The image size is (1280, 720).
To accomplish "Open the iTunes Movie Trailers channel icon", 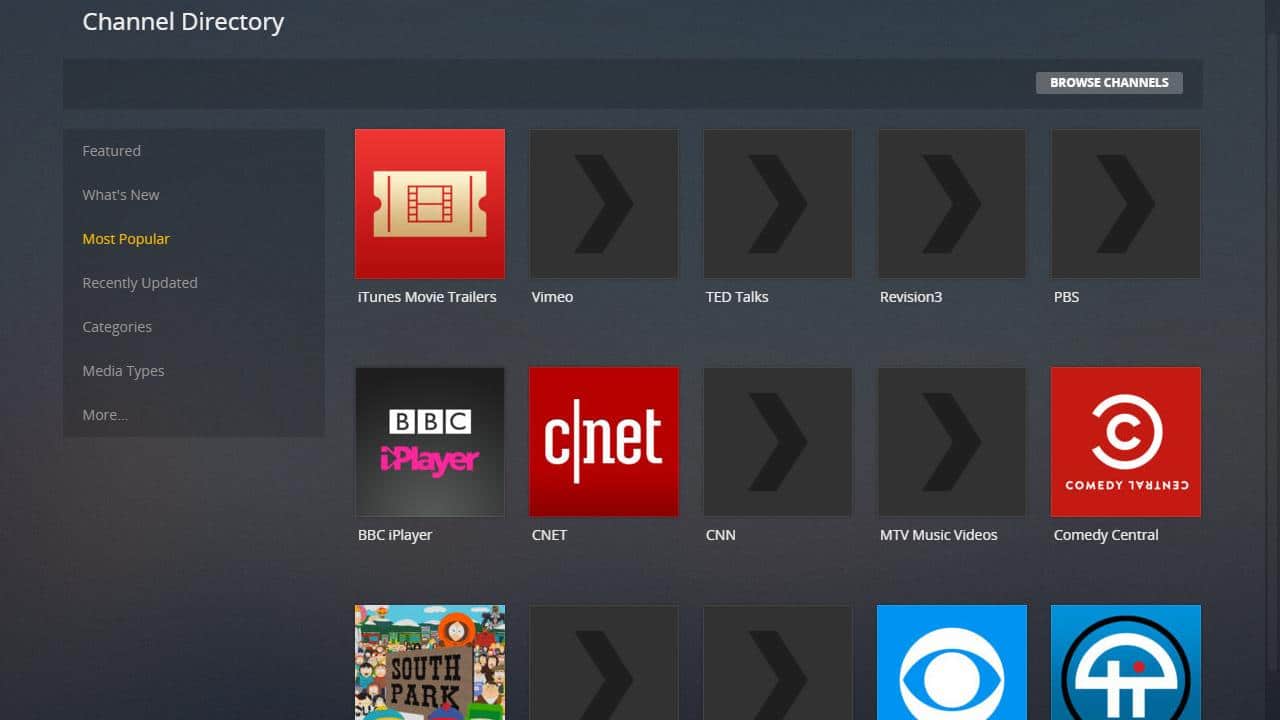I will coord(430,204).
